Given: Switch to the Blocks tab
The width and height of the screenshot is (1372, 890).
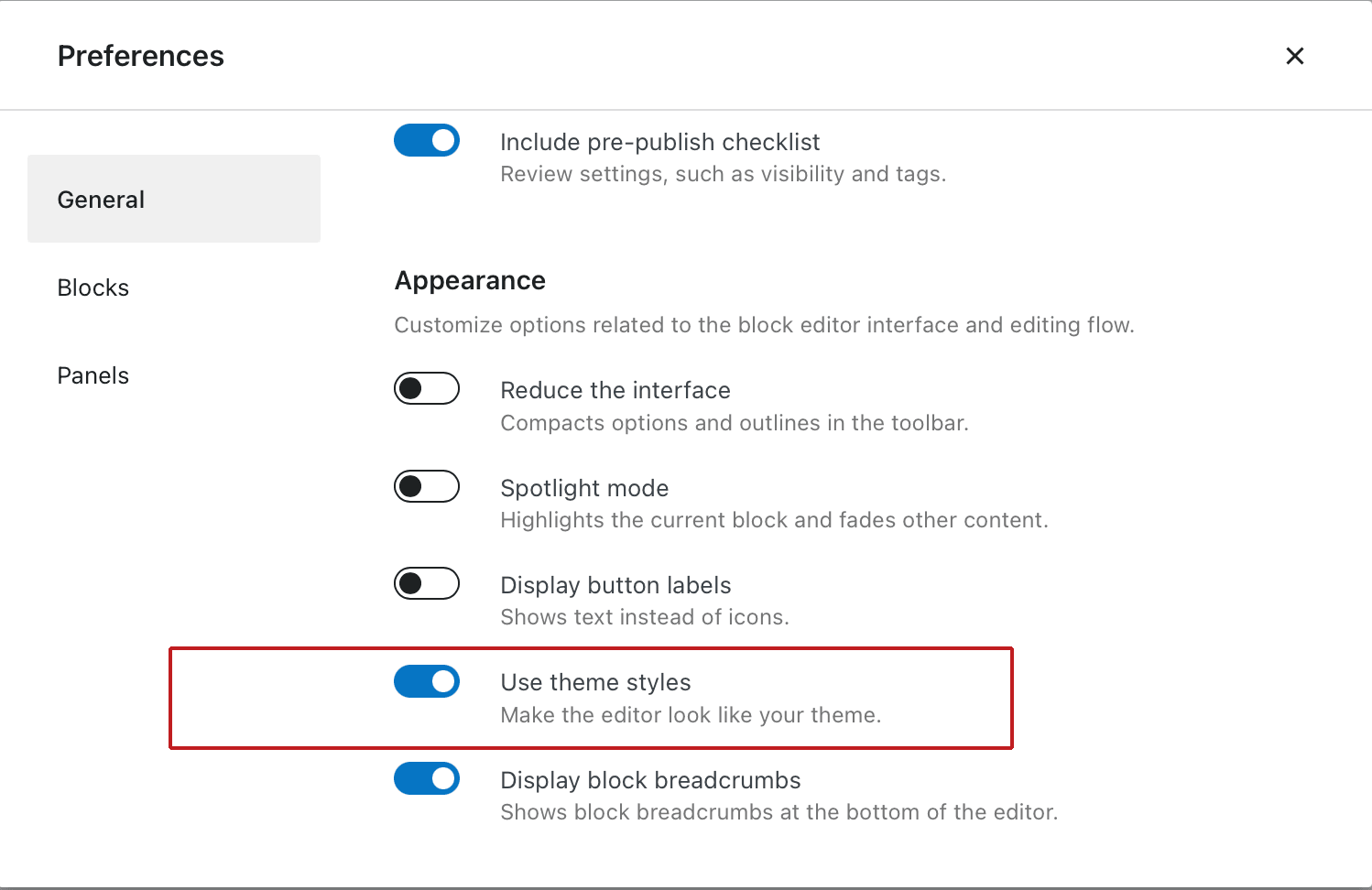Looking at the screenshot, I should click(93, 288).
